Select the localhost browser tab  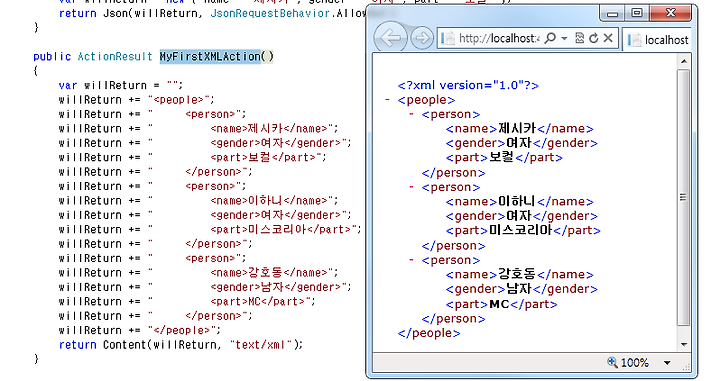coord(658,40)
